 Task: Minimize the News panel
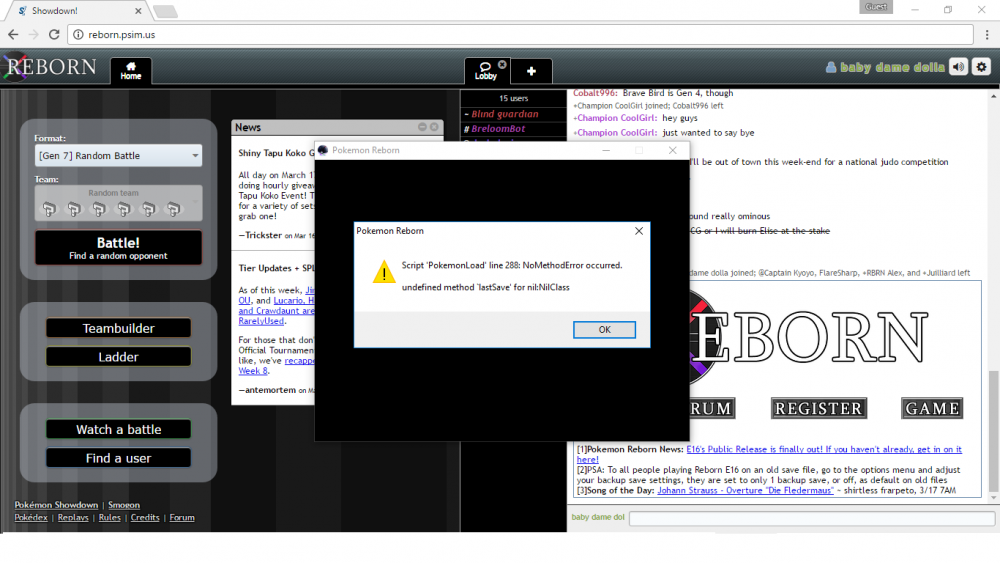pyautogui.click(x=422, y=127)
